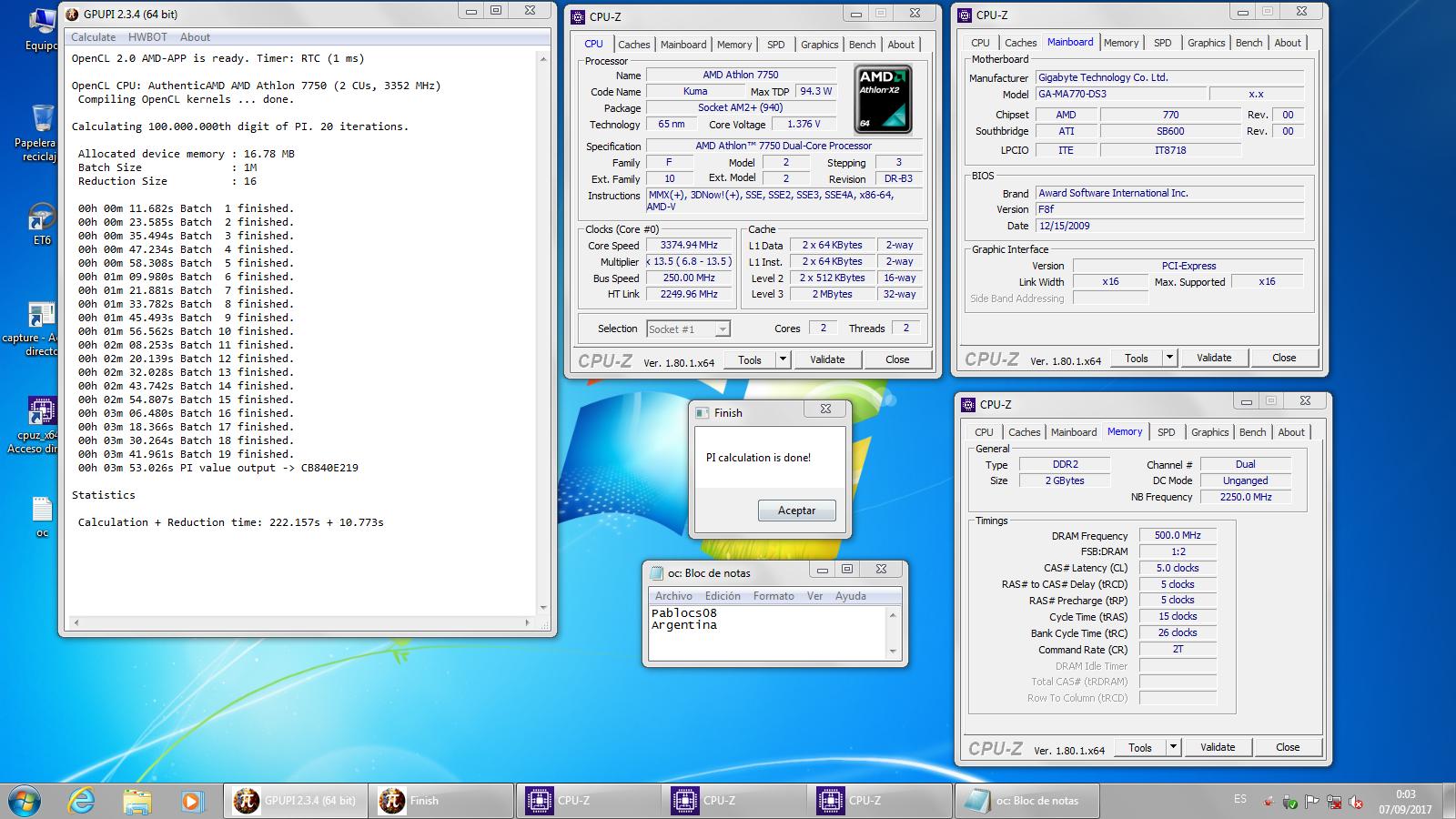Click Validate in CPU-Z Memory window
This screenshot has height=819, width=1456.
1218,747
